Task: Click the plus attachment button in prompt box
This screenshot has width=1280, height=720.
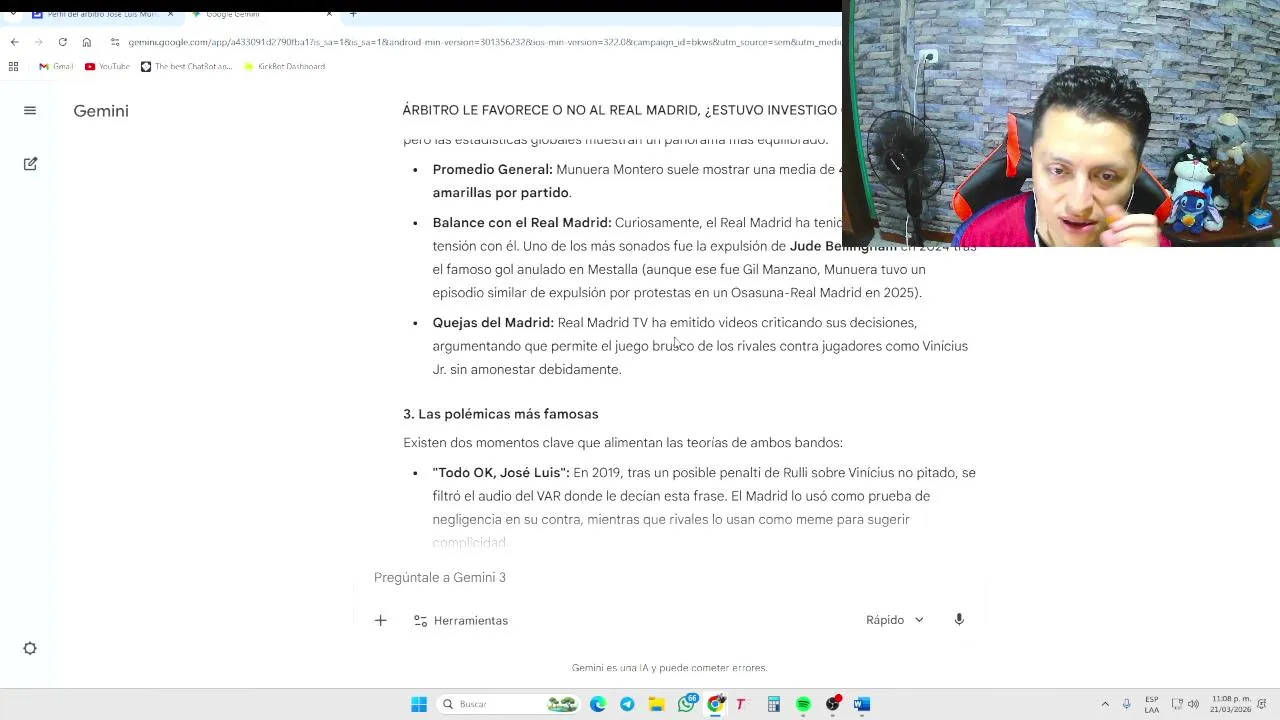Action: point(380,620)
